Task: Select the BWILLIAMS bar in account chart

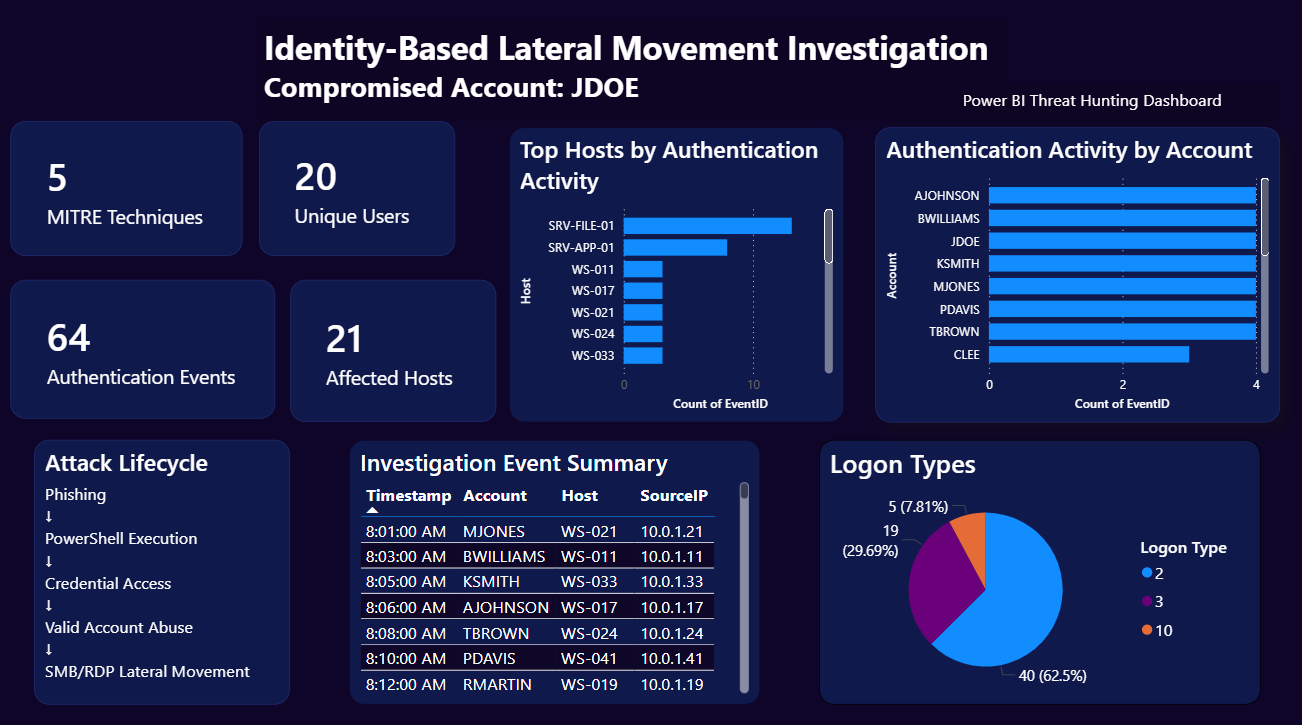Action: click(x=1122, y=218)
